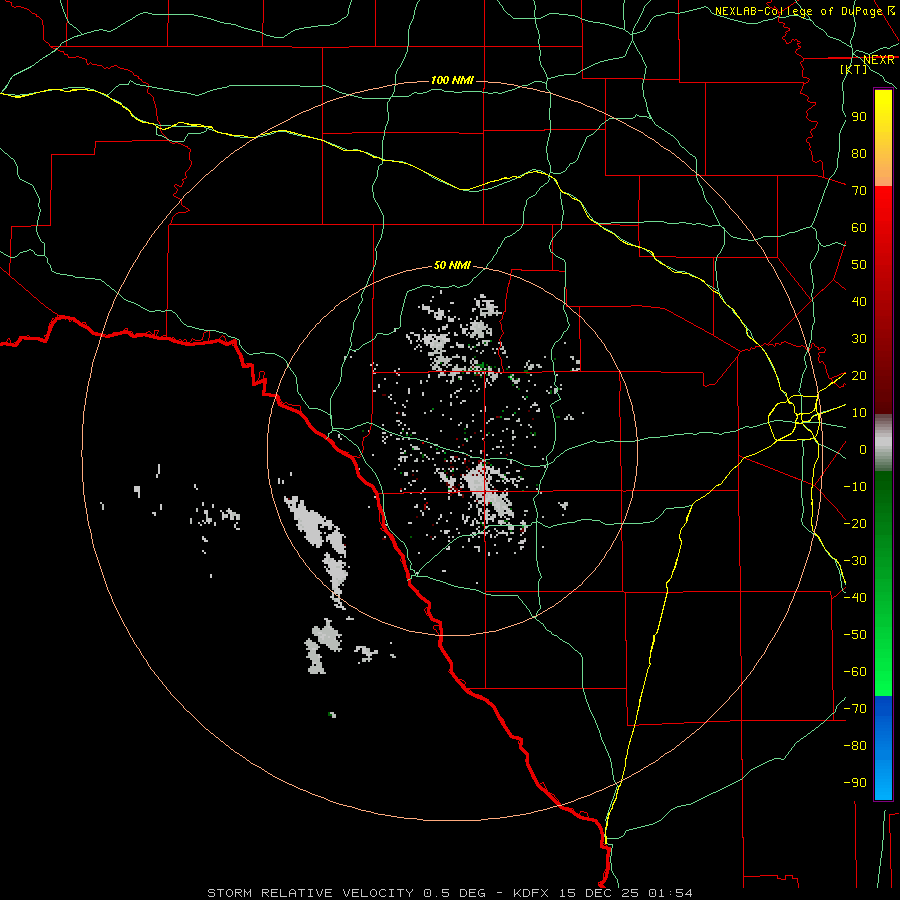Click the '-60' scale label
This screenshot has width=900, height=900.
point(855,672)
